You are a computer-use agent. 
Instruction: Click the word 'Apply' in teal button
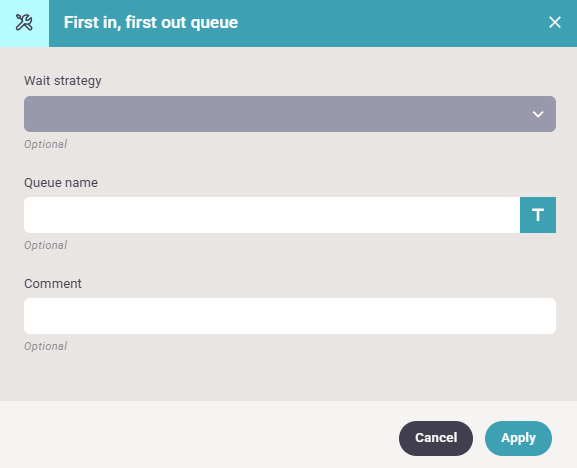tap(518, 438)
